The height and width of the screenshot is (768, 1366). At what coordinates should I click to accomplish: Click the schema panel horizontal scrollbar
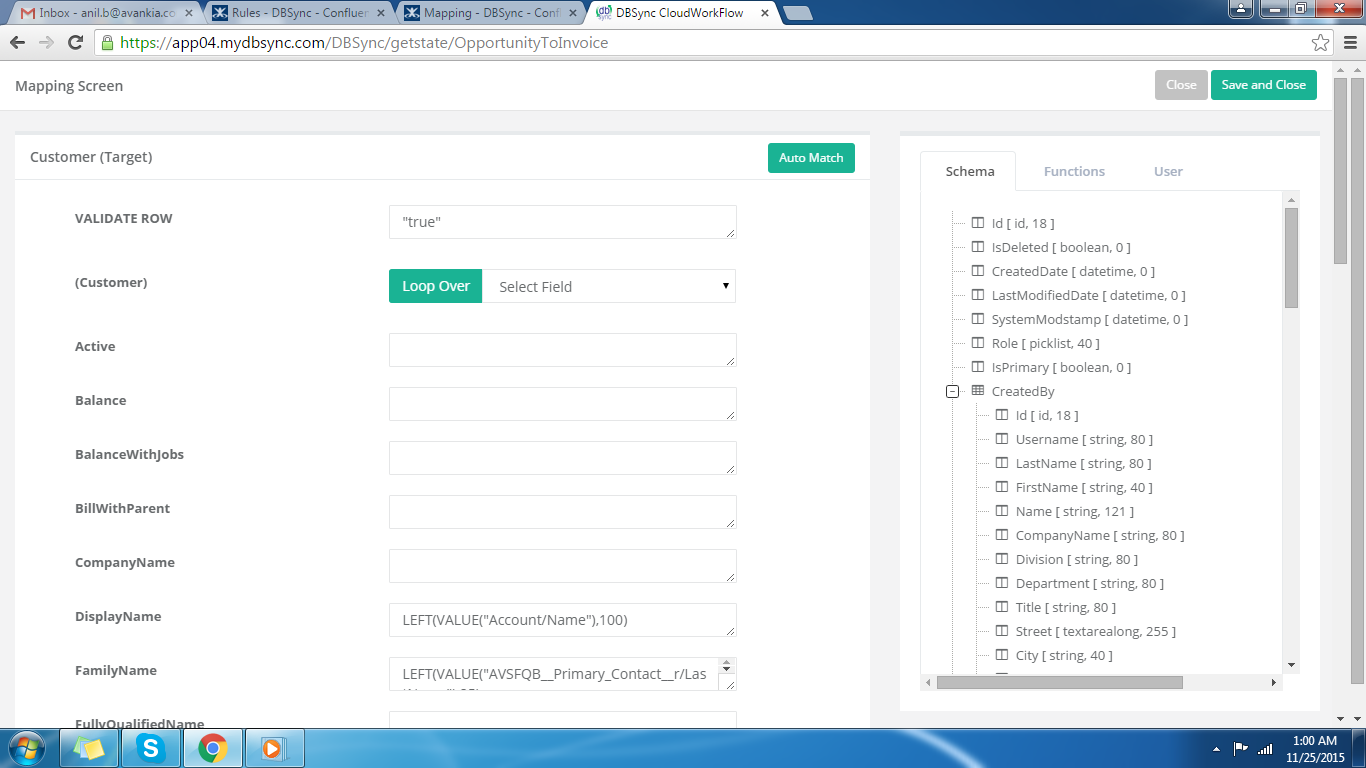(x=1059, y=682)
